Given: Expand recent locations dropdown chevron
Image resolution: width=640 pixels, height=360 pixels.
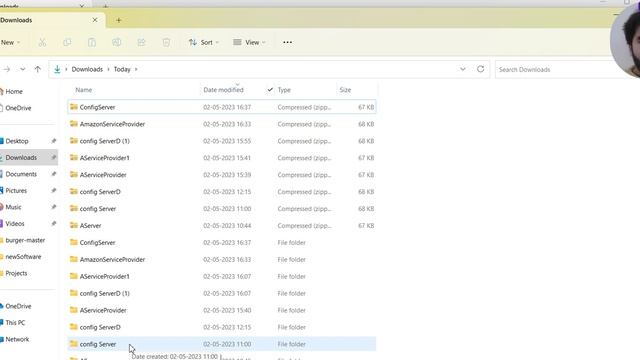Looking at the screenshot, I should tap(22, 69).
